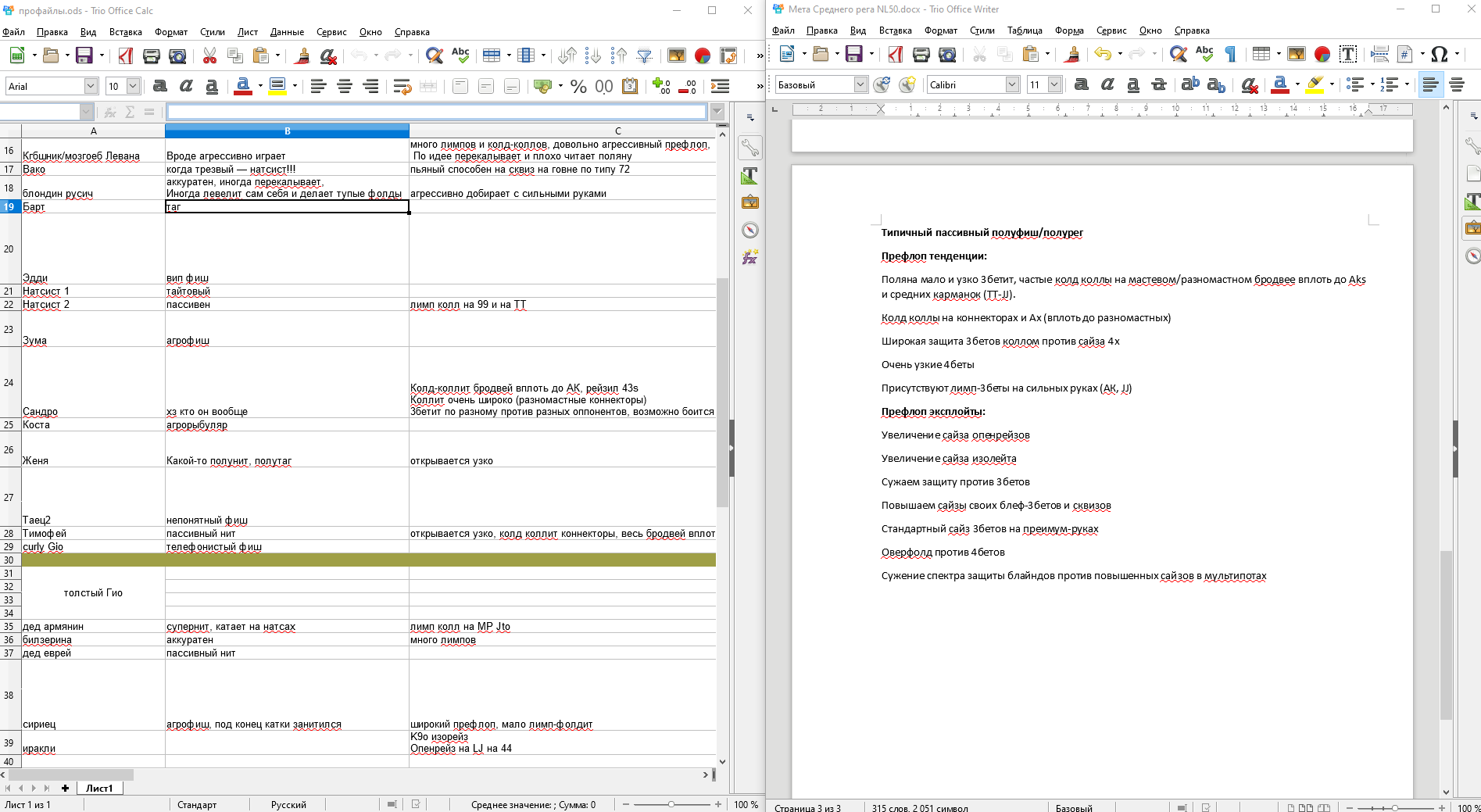Toggle superscript in Writer toolbar
This screenshot has height=812, width=1481.
click(x=1190, y=84)
